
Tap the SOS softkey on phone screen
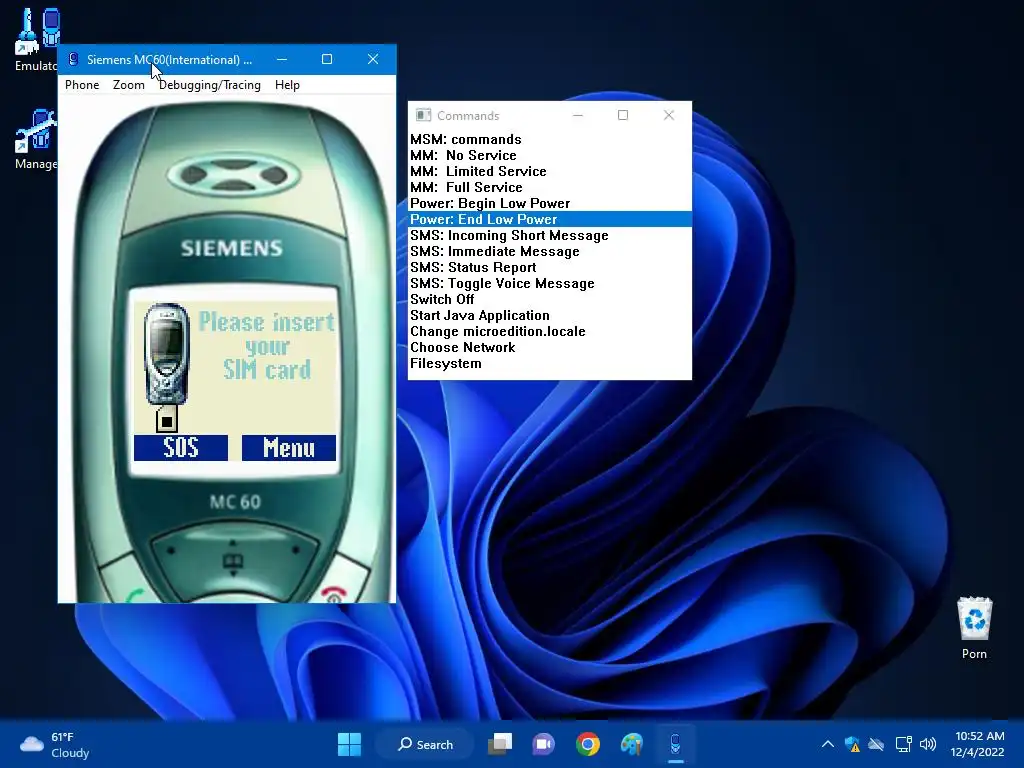(181, 448)
